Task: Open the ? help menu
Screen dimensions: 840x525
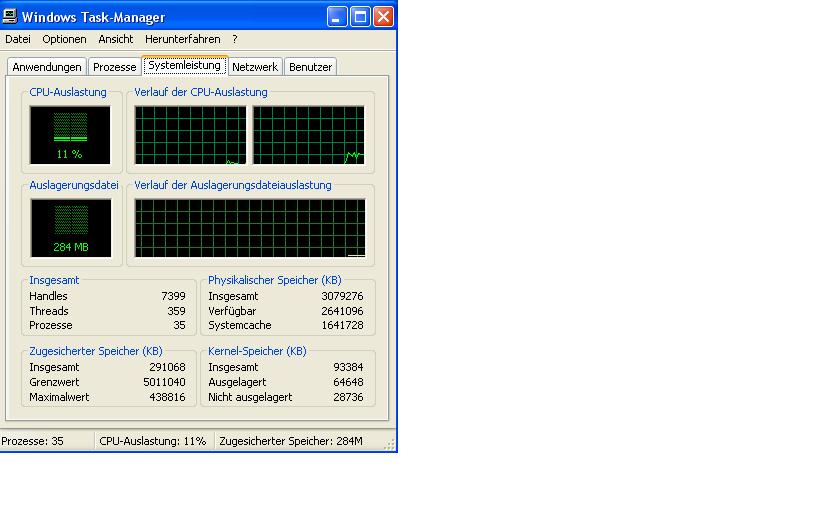Action: [235, 39]
